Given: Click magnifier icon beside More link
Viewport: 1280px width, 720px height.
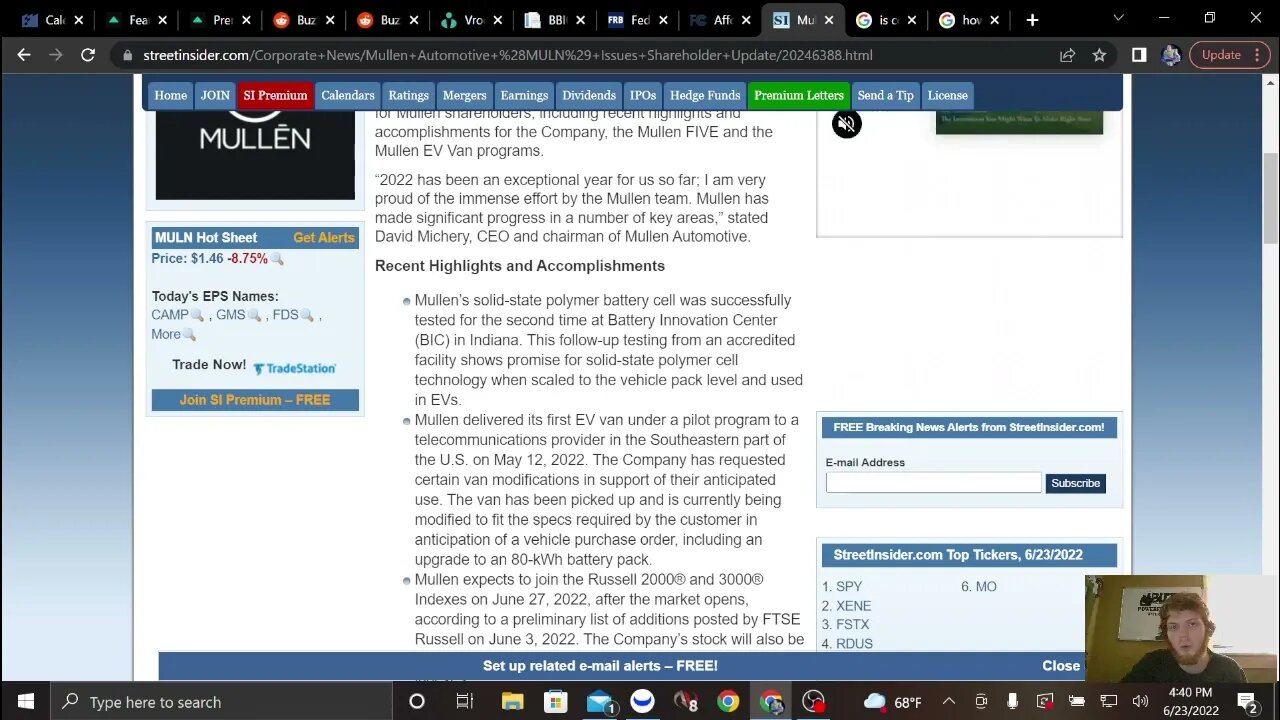Looking at the screenshot, I should [190, 335].
